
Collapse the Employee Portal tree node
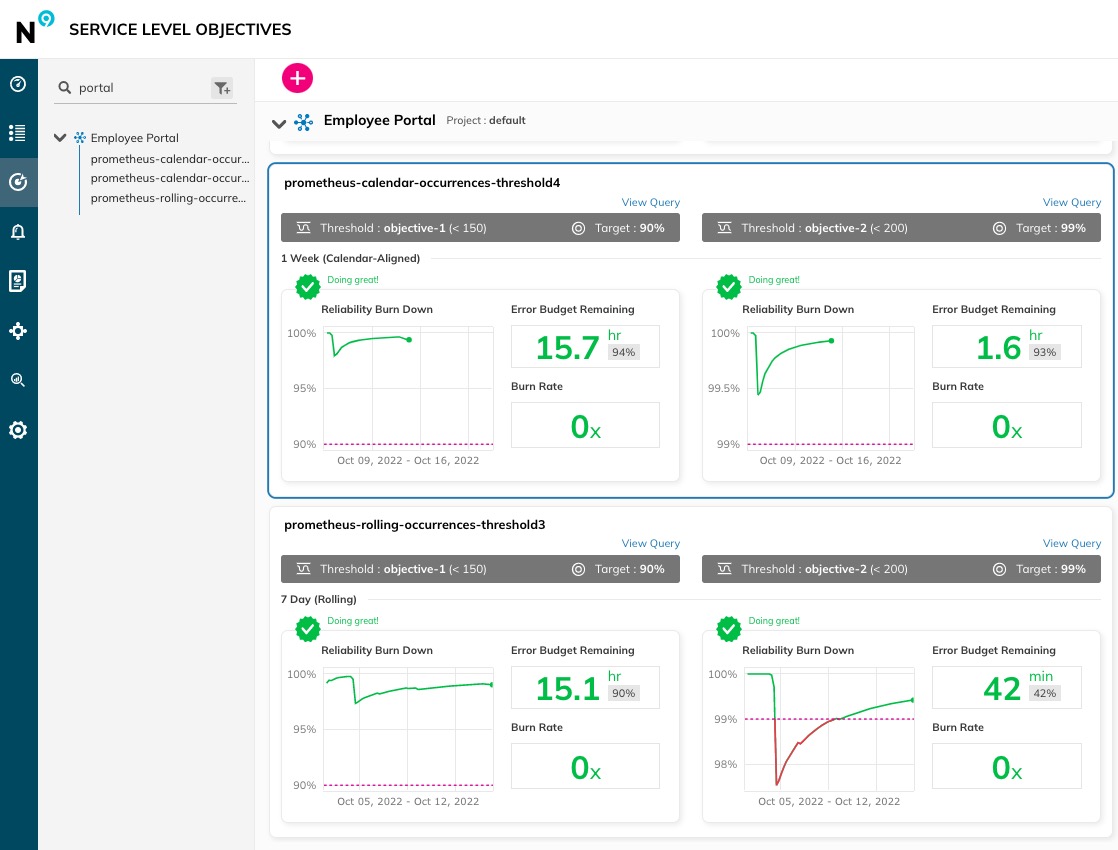(60, 138)
